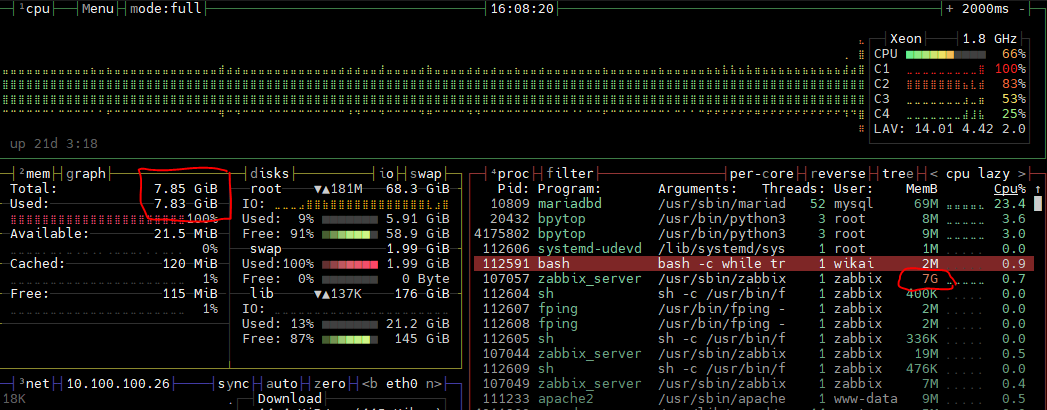
Task: Reset net counters with zero
Action: click(x=330, y=384)
